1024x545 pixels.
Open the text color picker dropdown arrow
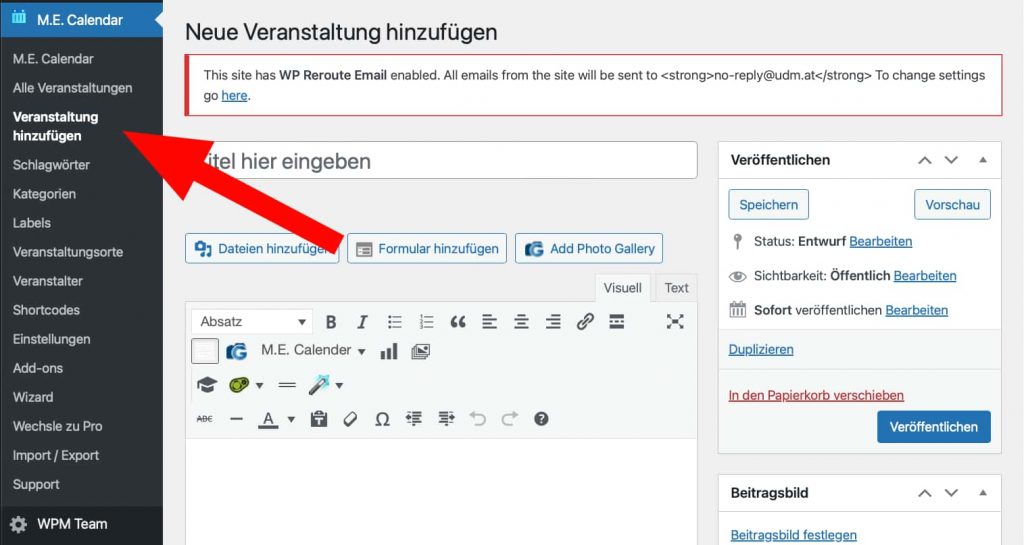[291, 420]
